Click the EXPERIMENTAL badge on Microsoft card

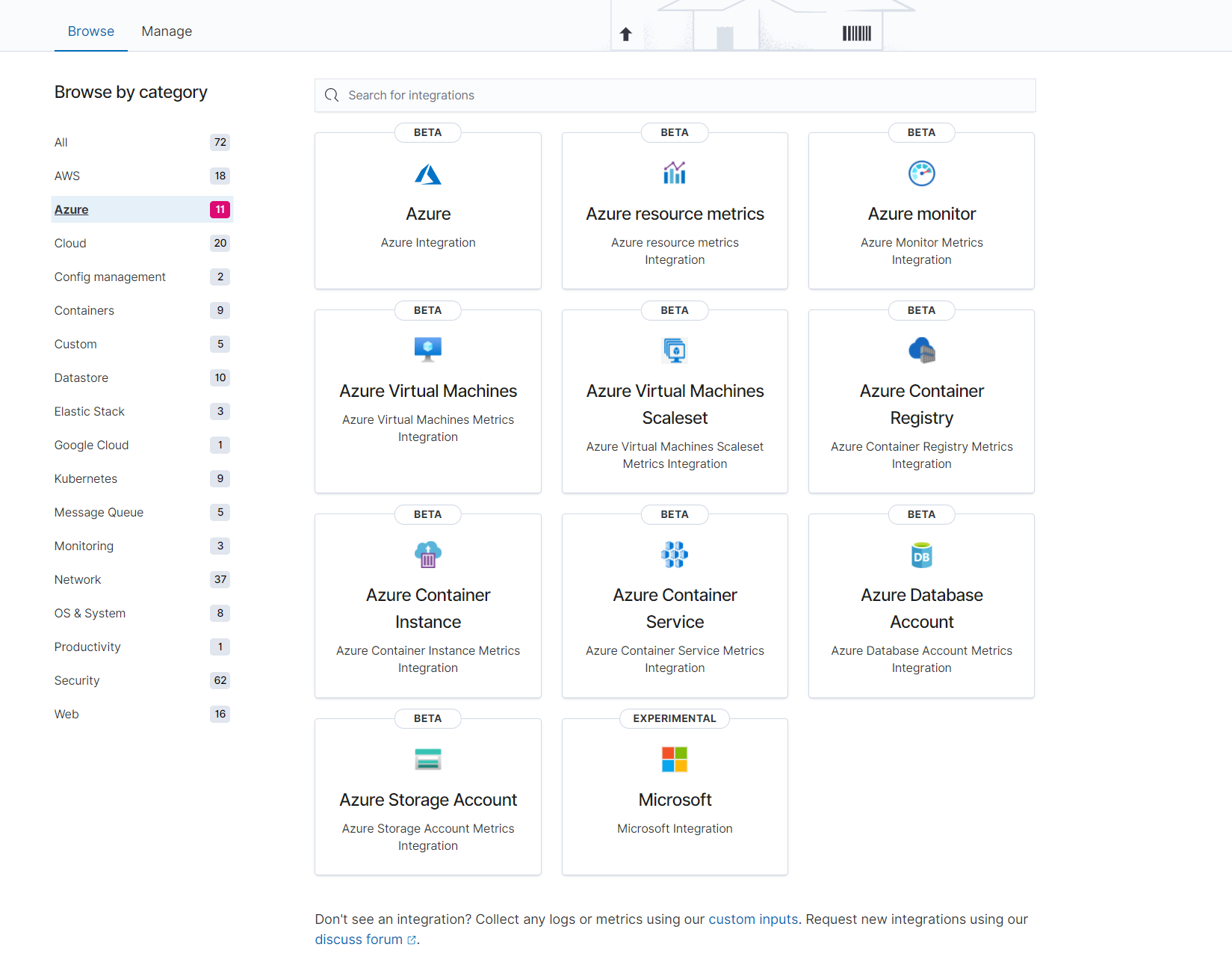coord(675,718)
